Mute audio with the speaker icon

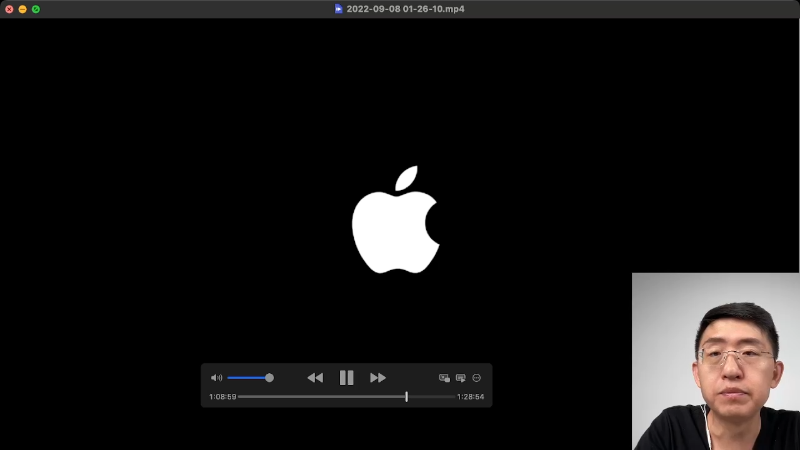tap(216, 378)
